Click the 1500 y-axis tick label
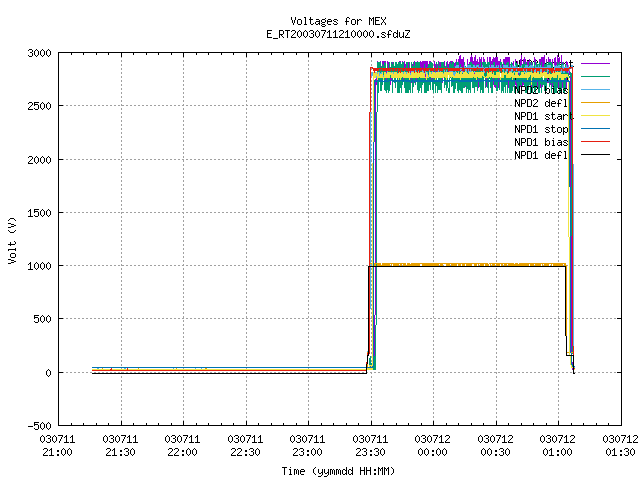640x480 pixels. pyautogui.click(x=40, y=213)
